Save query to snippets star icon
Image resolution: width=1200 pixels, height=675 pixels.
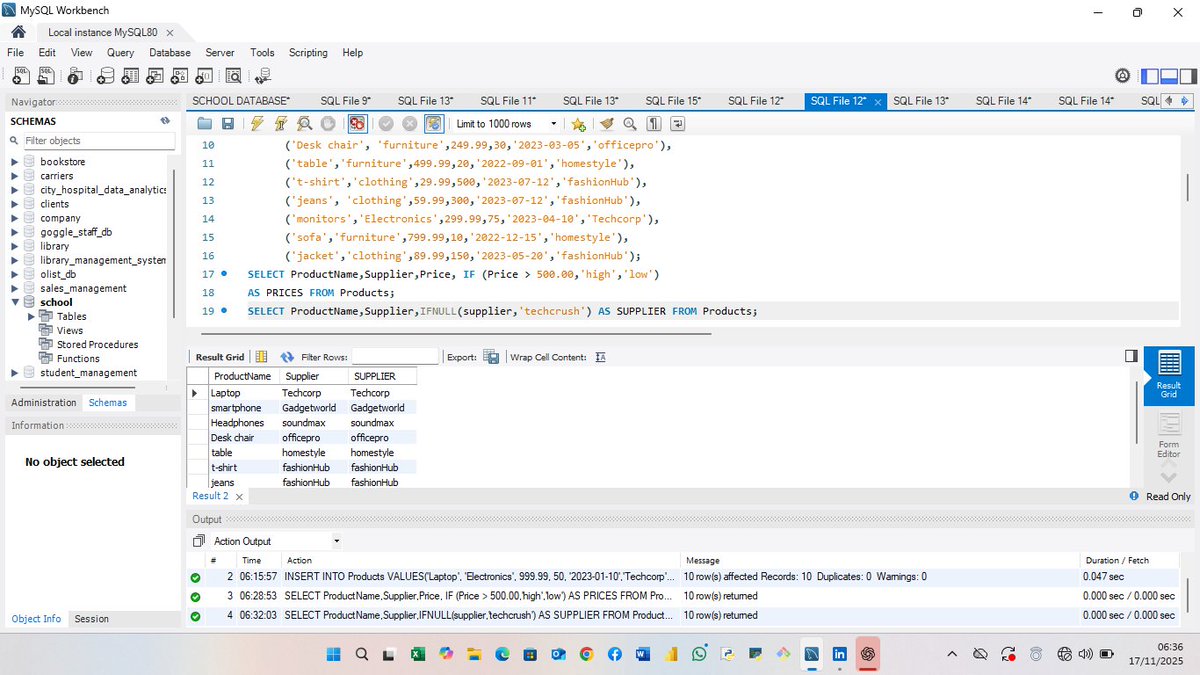[x=578, y=124]
